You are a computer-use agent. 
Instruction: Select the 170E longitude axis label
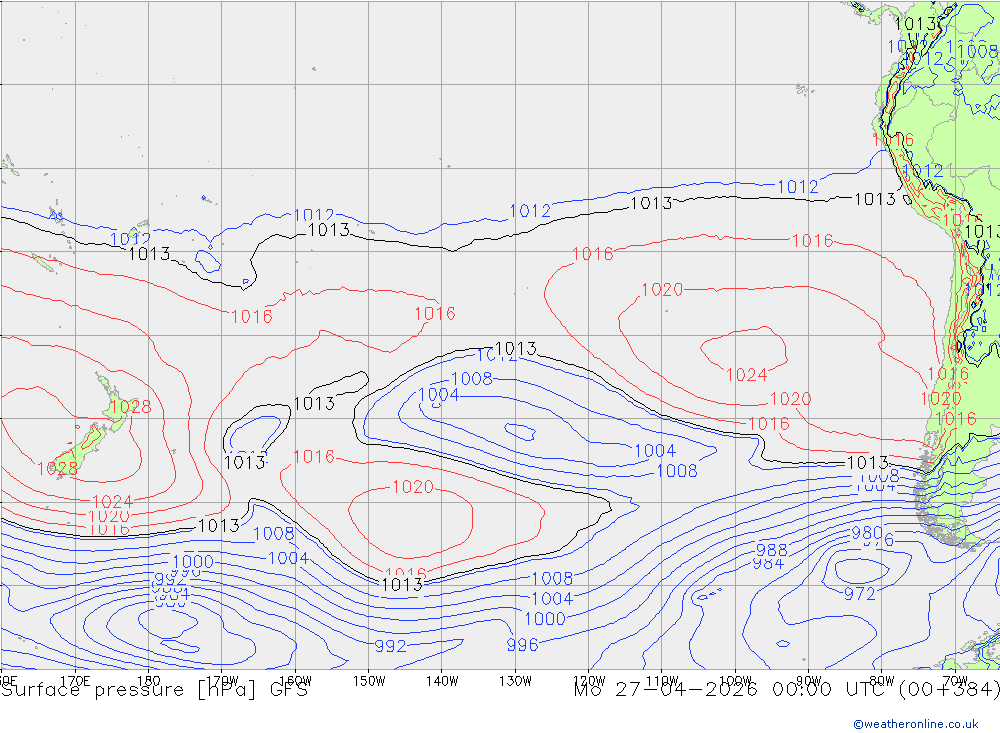(x=75, y=681)
